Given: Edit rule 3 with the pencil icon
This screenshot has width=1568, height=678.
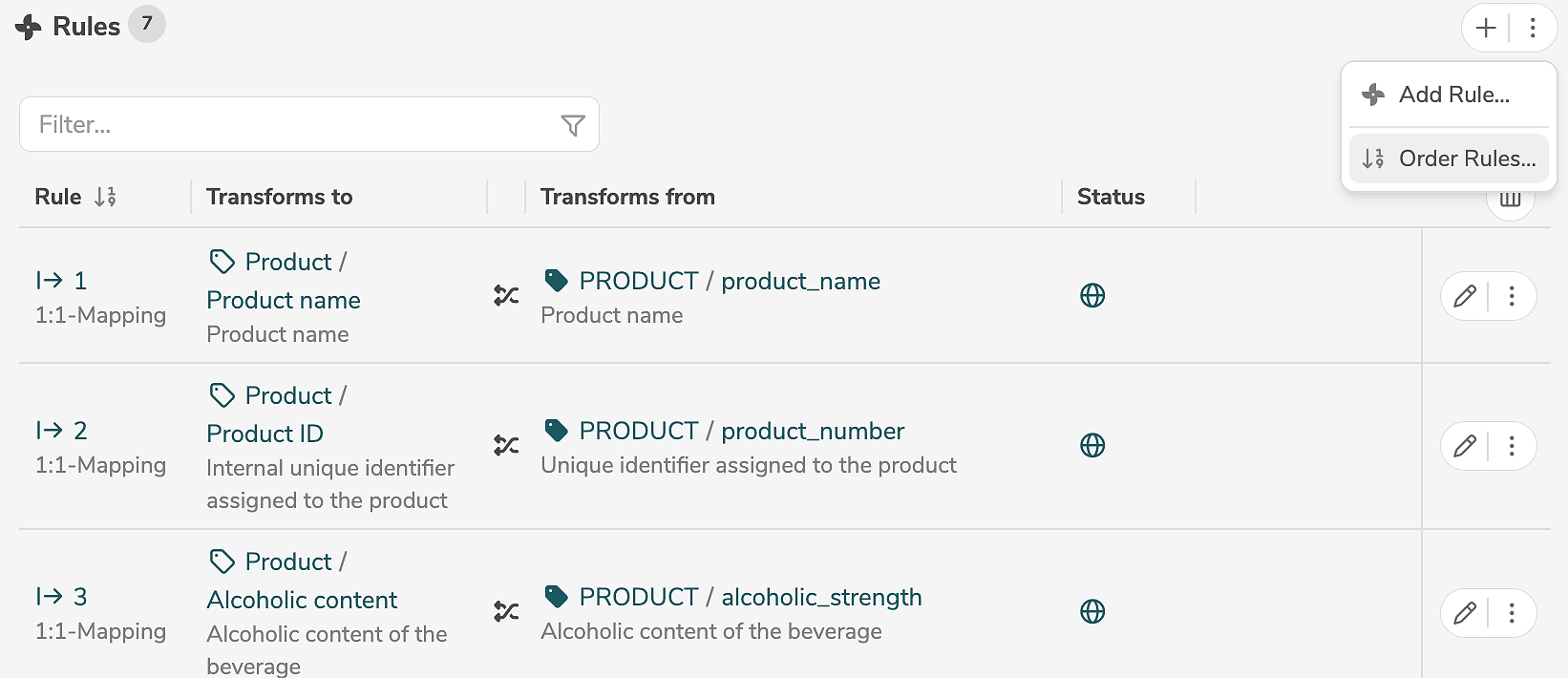Looking at the screenshot, I should point(1465,612).
